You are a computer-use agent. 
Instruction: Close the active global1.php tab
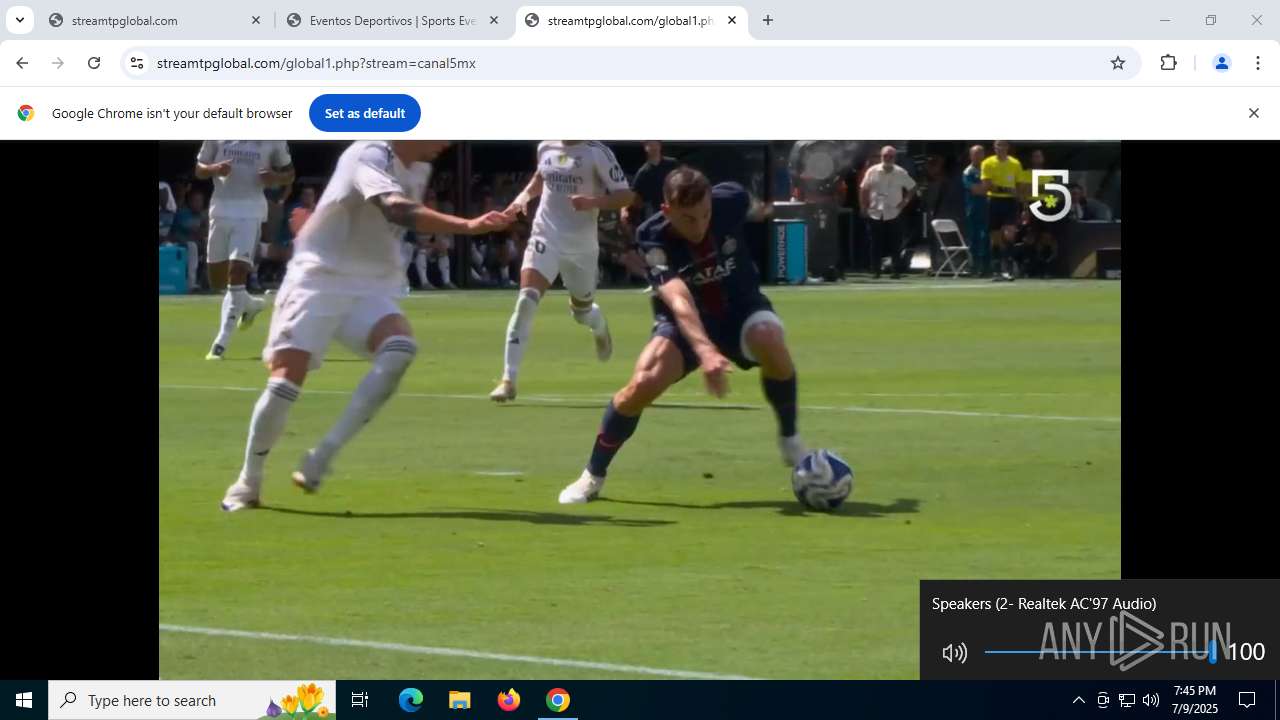coord(732,20)
